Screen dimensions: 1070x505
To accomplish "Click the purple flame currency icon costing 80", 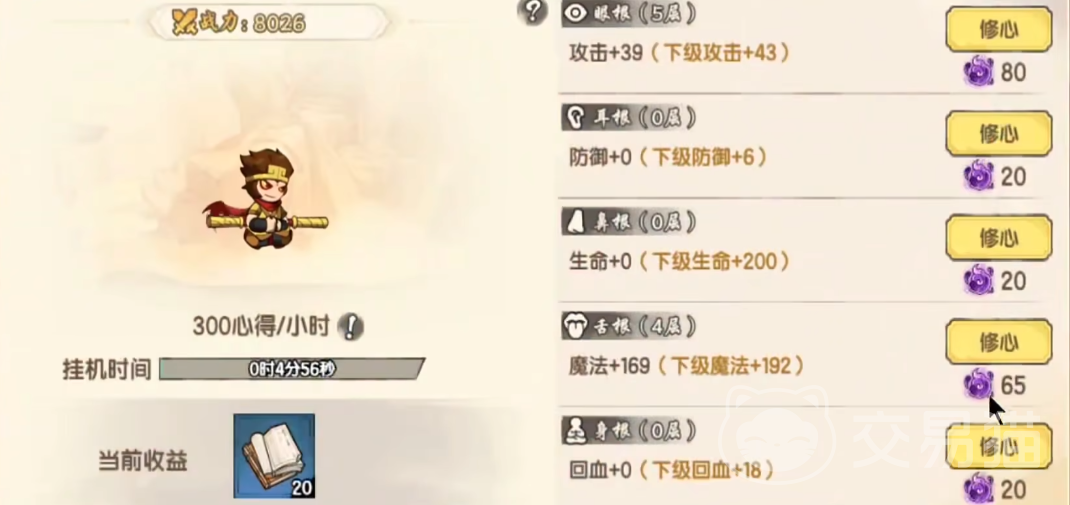I will (979, 71).
